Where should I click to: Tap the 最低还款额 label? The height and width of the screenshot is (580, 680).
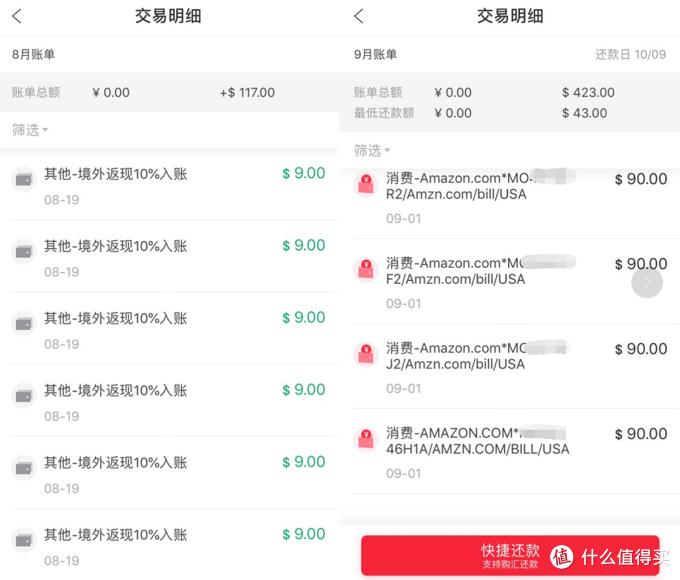click(x=384, y=113)
